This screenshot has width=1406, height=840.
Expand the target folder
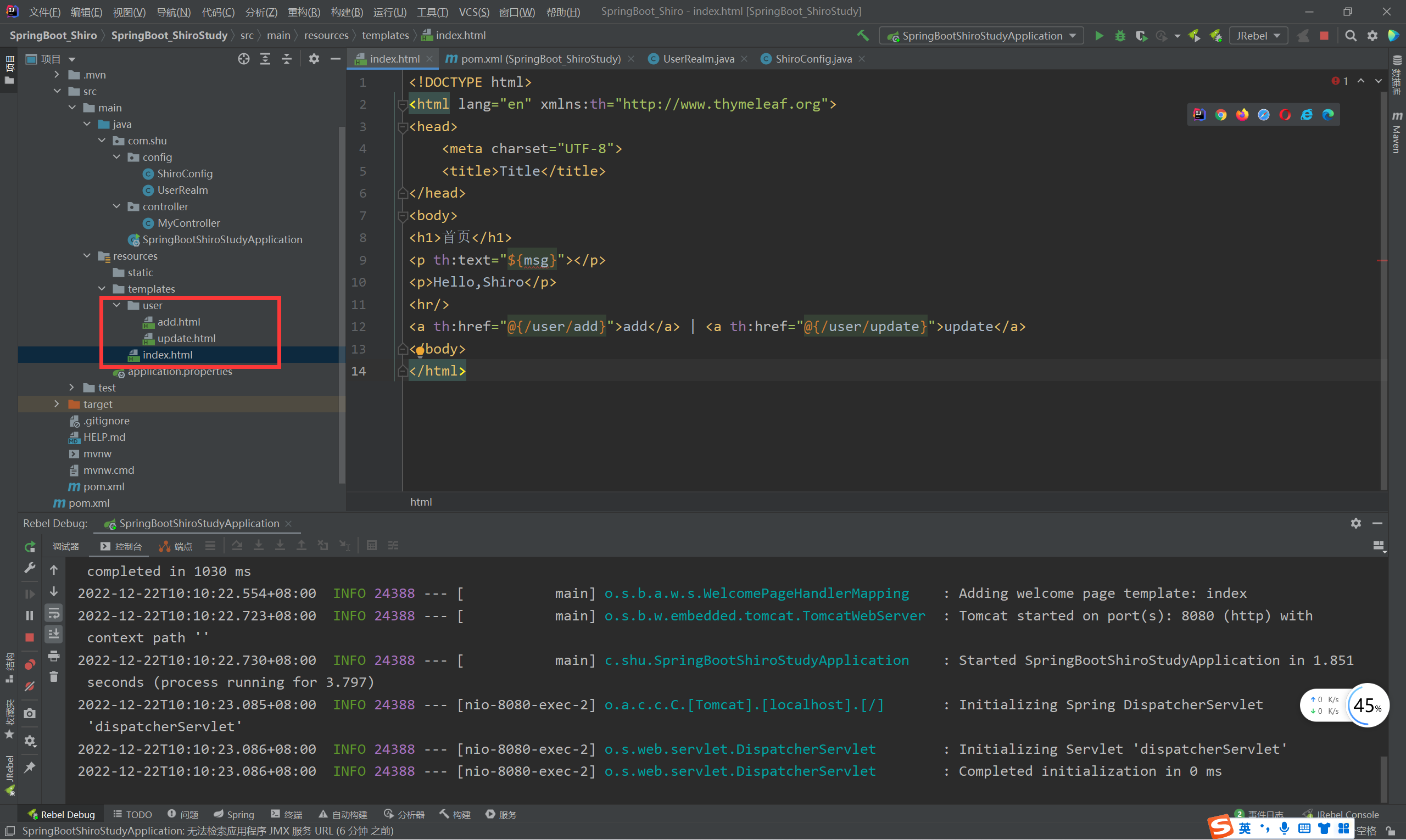point(57,404)
